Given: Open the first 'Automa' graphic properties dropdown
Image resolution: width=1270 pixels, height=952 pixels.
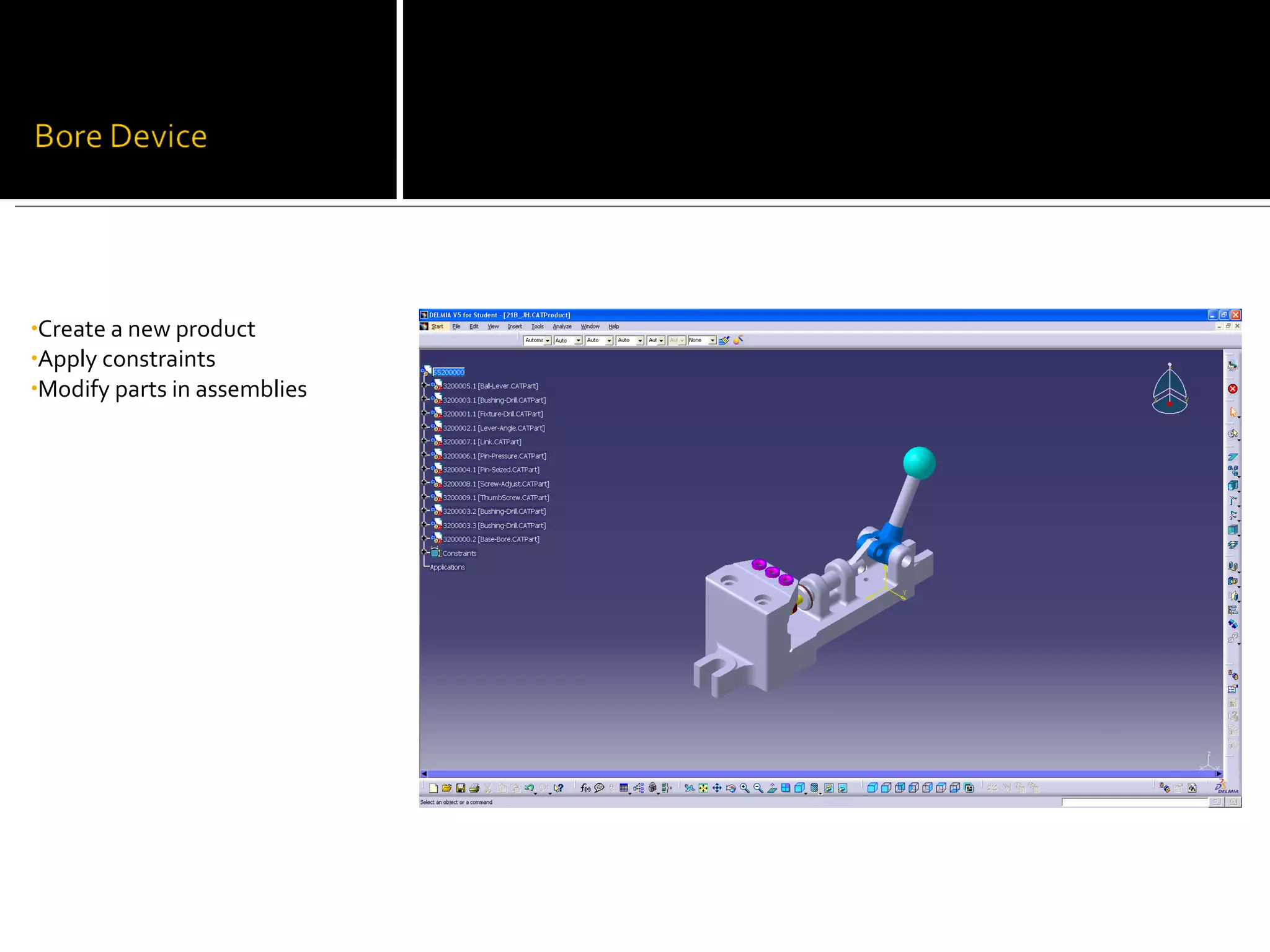Looking at the screenshot, I should pyautogui.click(x=538, y=340).
